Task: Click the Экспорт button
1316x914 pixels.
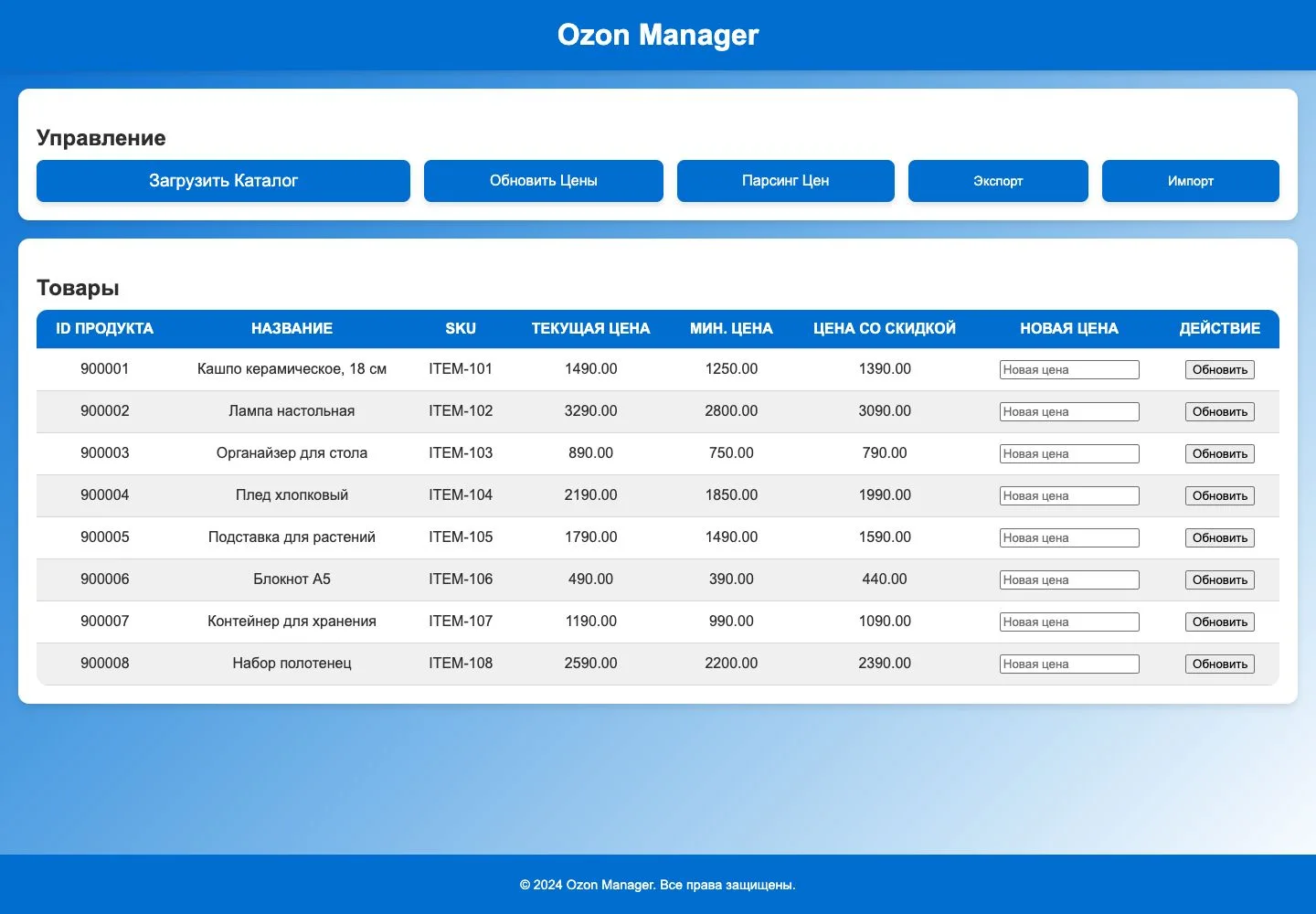Action: point(998,181)
